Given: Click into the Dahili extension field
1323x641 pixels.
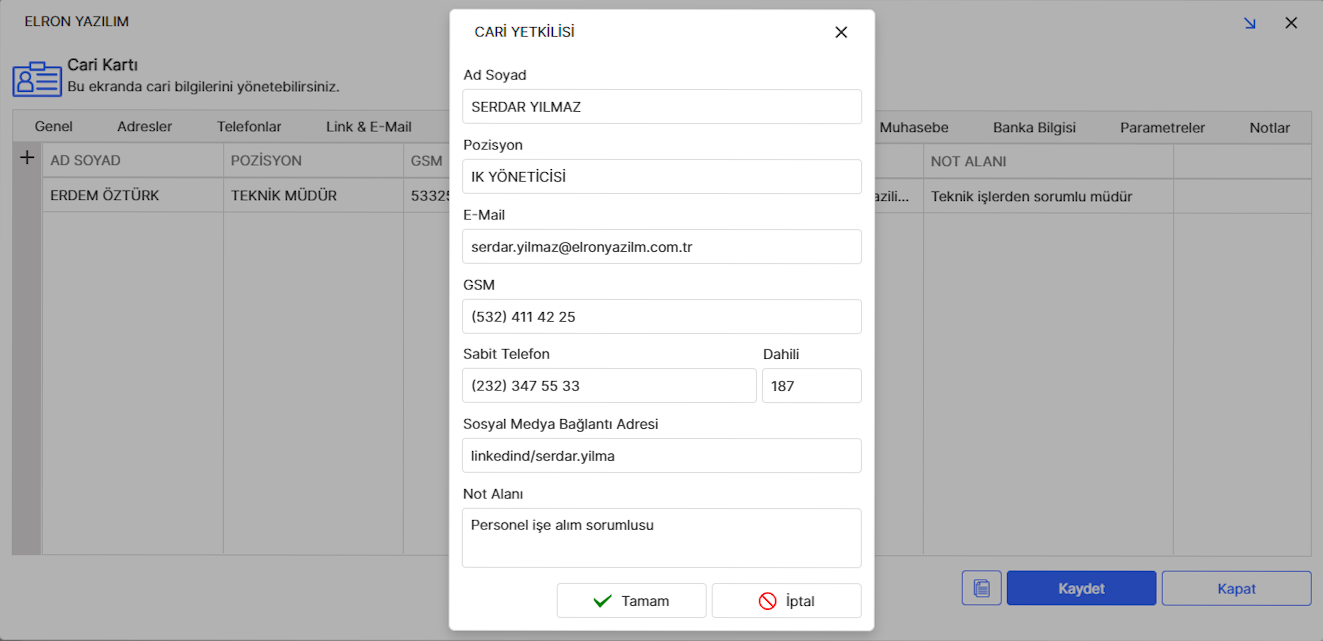Looking at the screenshot, I should 811,386.
